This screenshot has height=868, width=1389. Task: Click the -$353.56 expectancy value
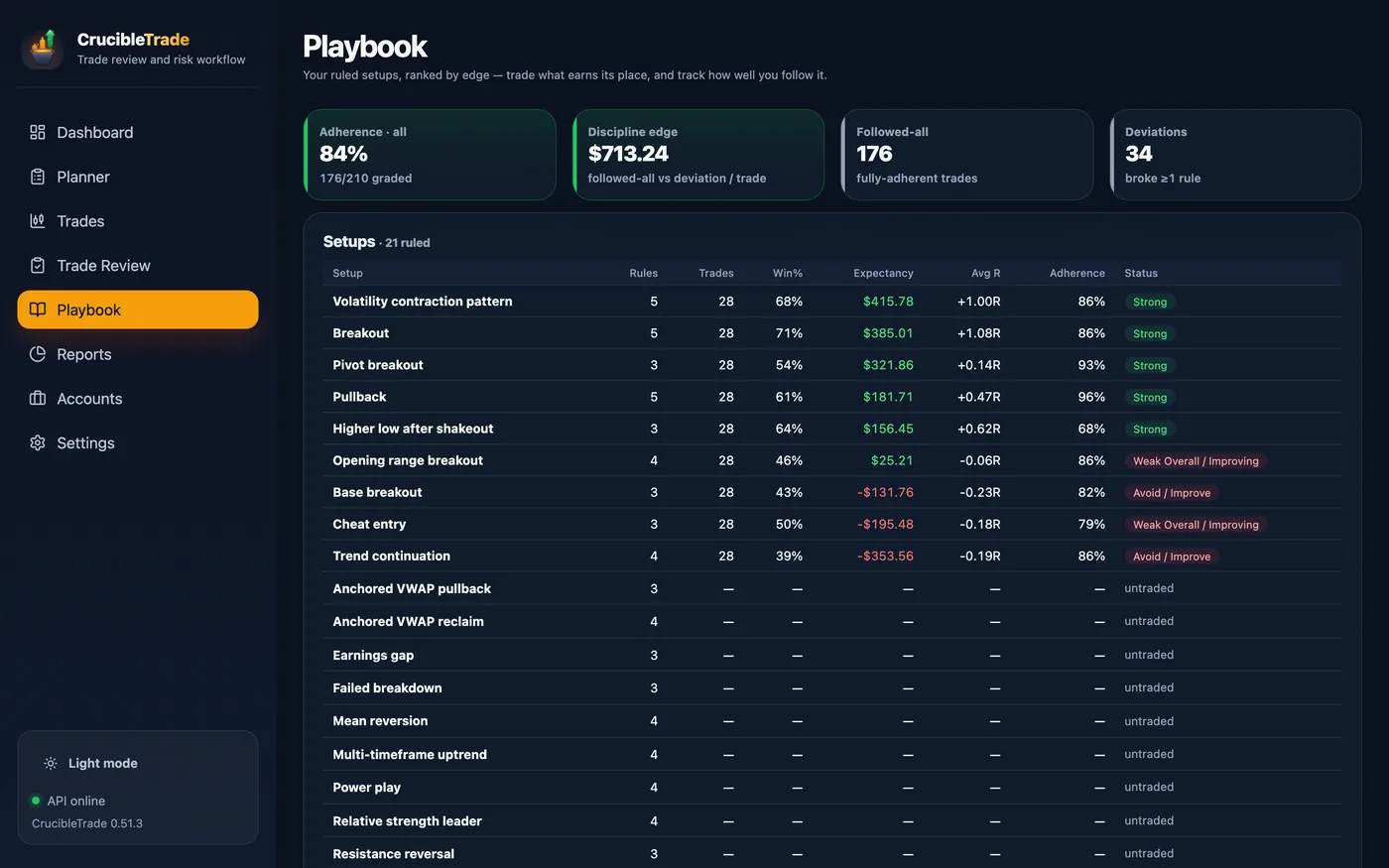tap(885, 556)
